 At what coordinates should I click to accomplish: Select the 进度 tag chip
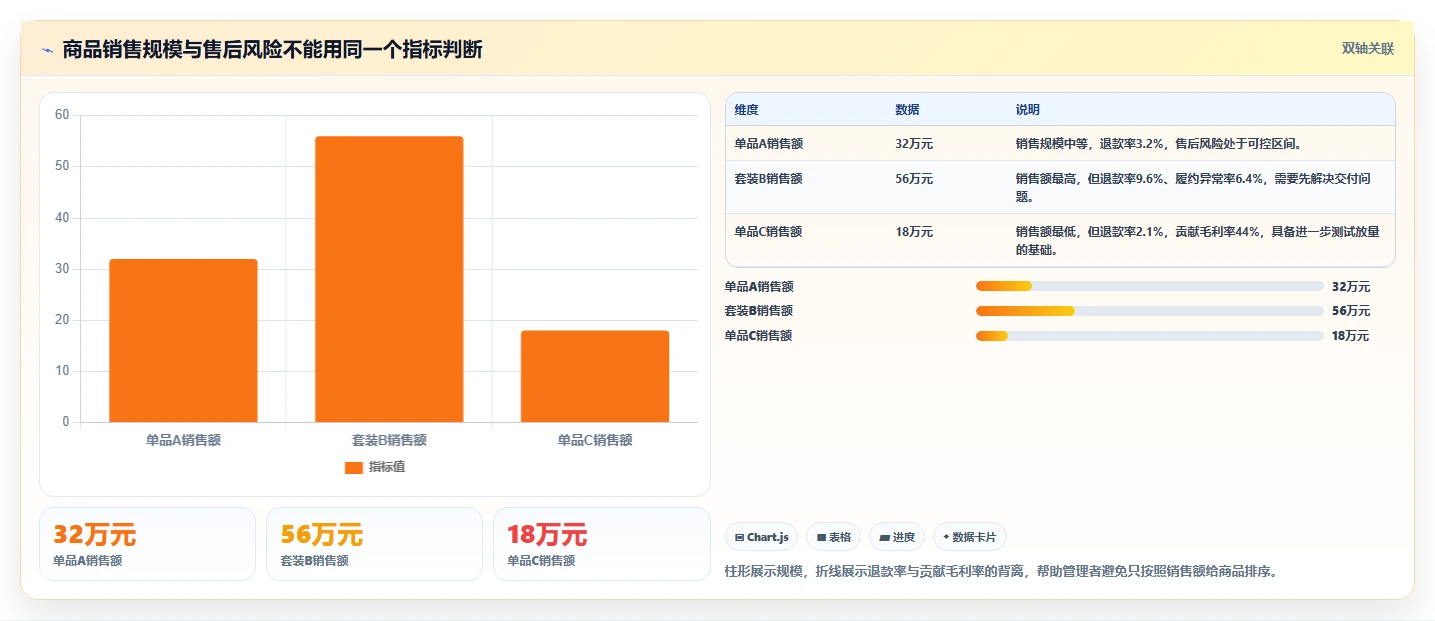[x=897, y=537]
